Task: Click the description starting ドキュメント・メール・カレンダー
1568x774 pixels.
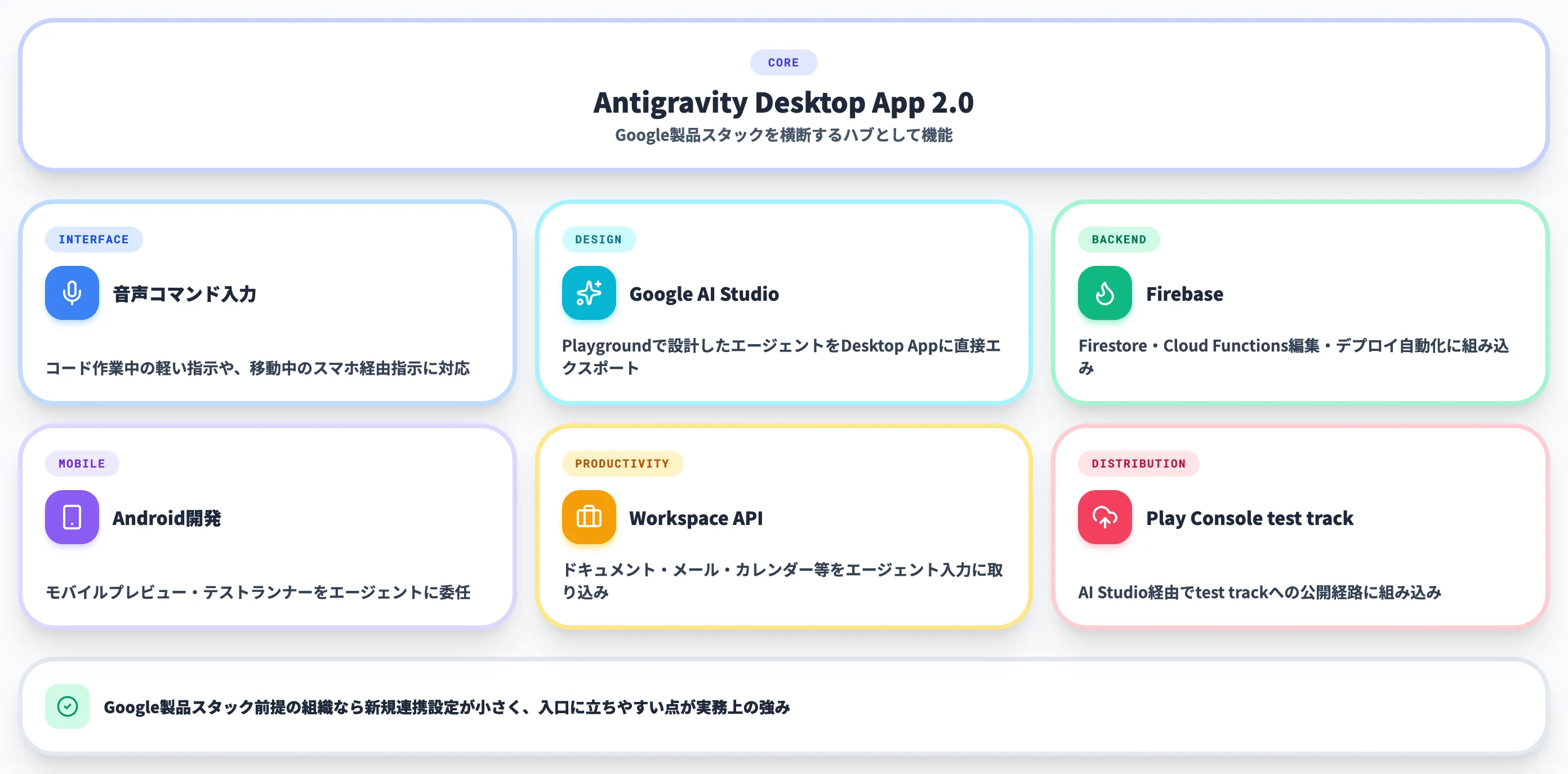Action: [782, 580]
